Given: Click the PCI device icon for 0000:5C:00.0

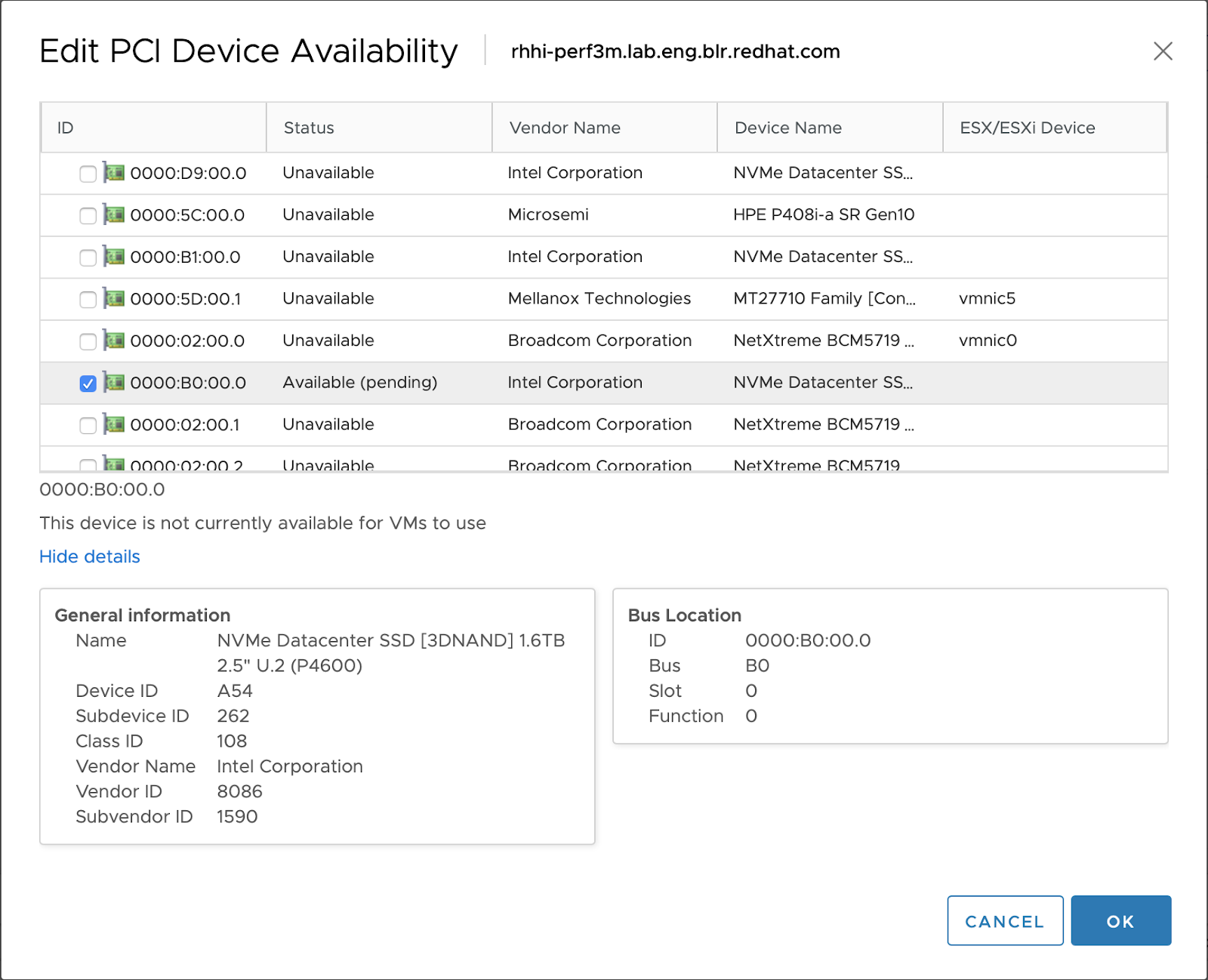Looking at the screenshot, I should (115, 215).
